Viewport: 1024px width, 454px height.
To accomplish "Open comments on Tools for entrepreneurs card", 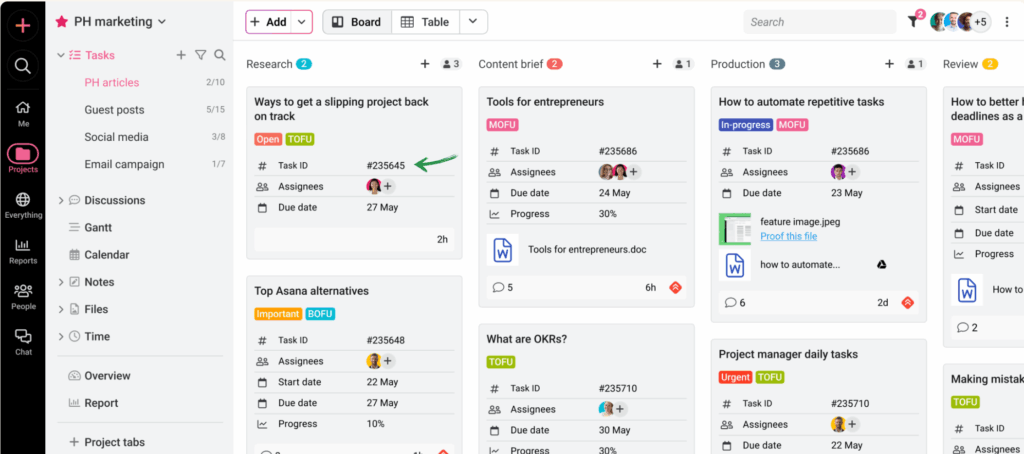I will tap(502, 287).
